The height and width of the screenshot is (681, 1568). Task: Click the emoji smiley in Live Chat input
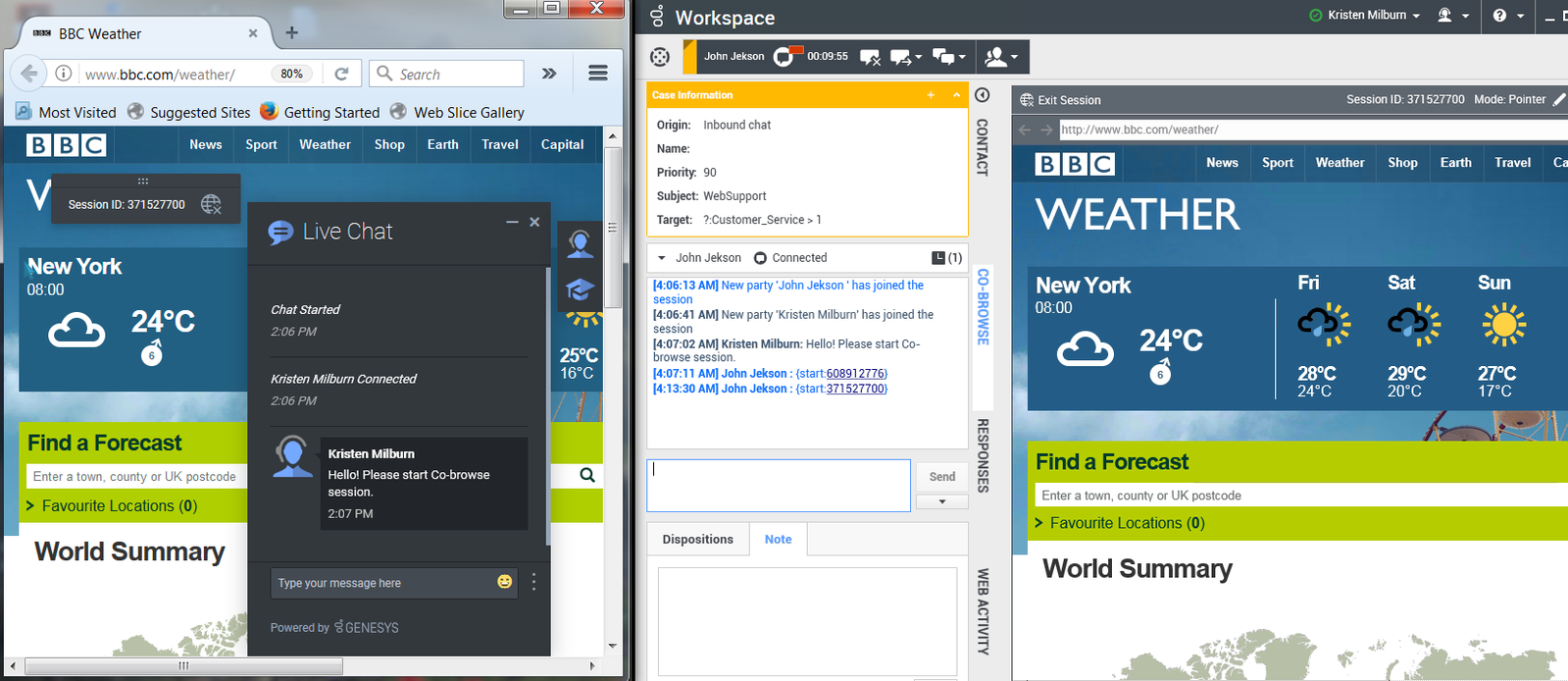tap(505, 582)
